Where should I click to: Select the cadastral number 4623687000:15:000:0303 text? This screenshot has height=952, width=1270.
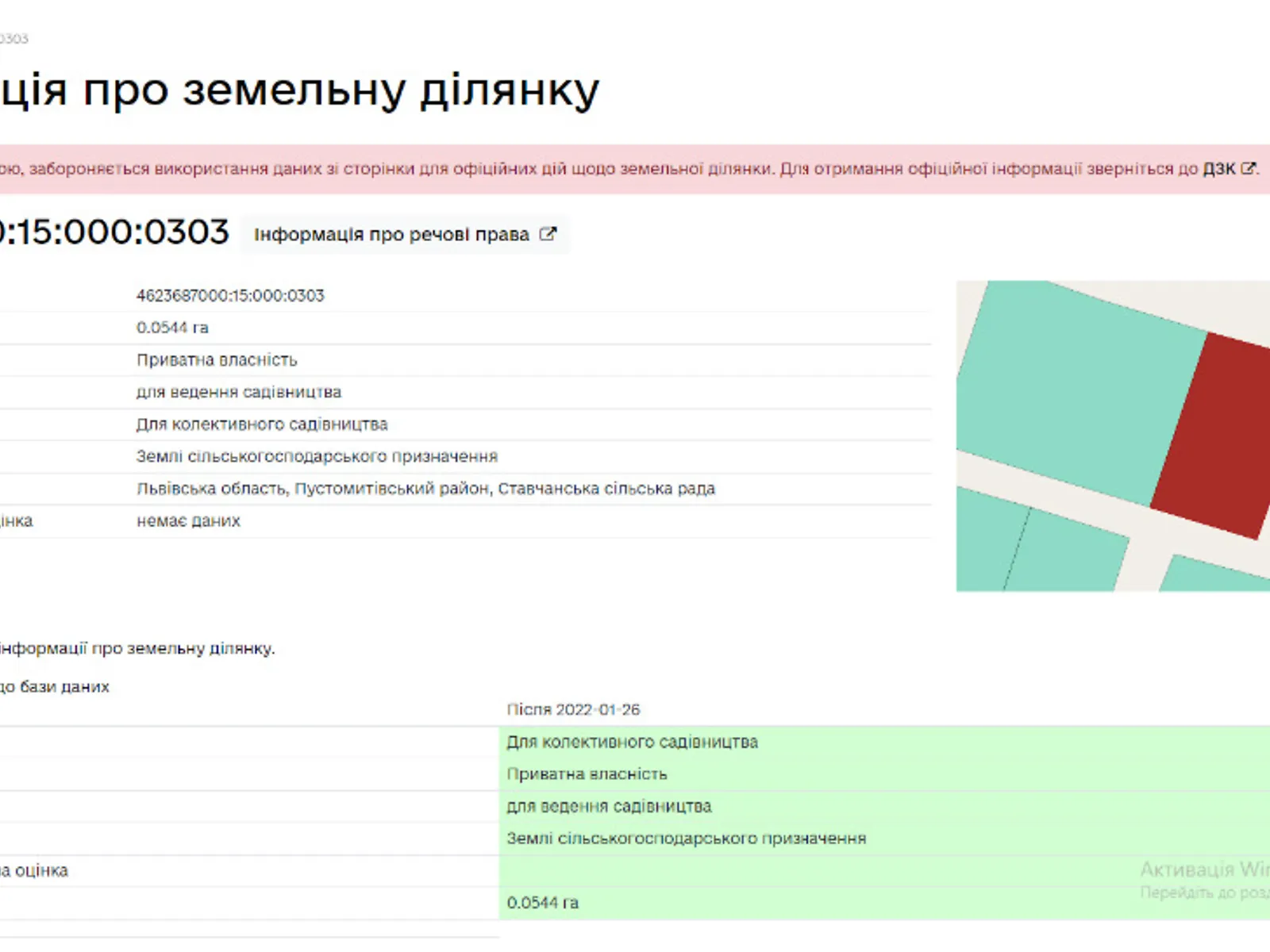230,295
